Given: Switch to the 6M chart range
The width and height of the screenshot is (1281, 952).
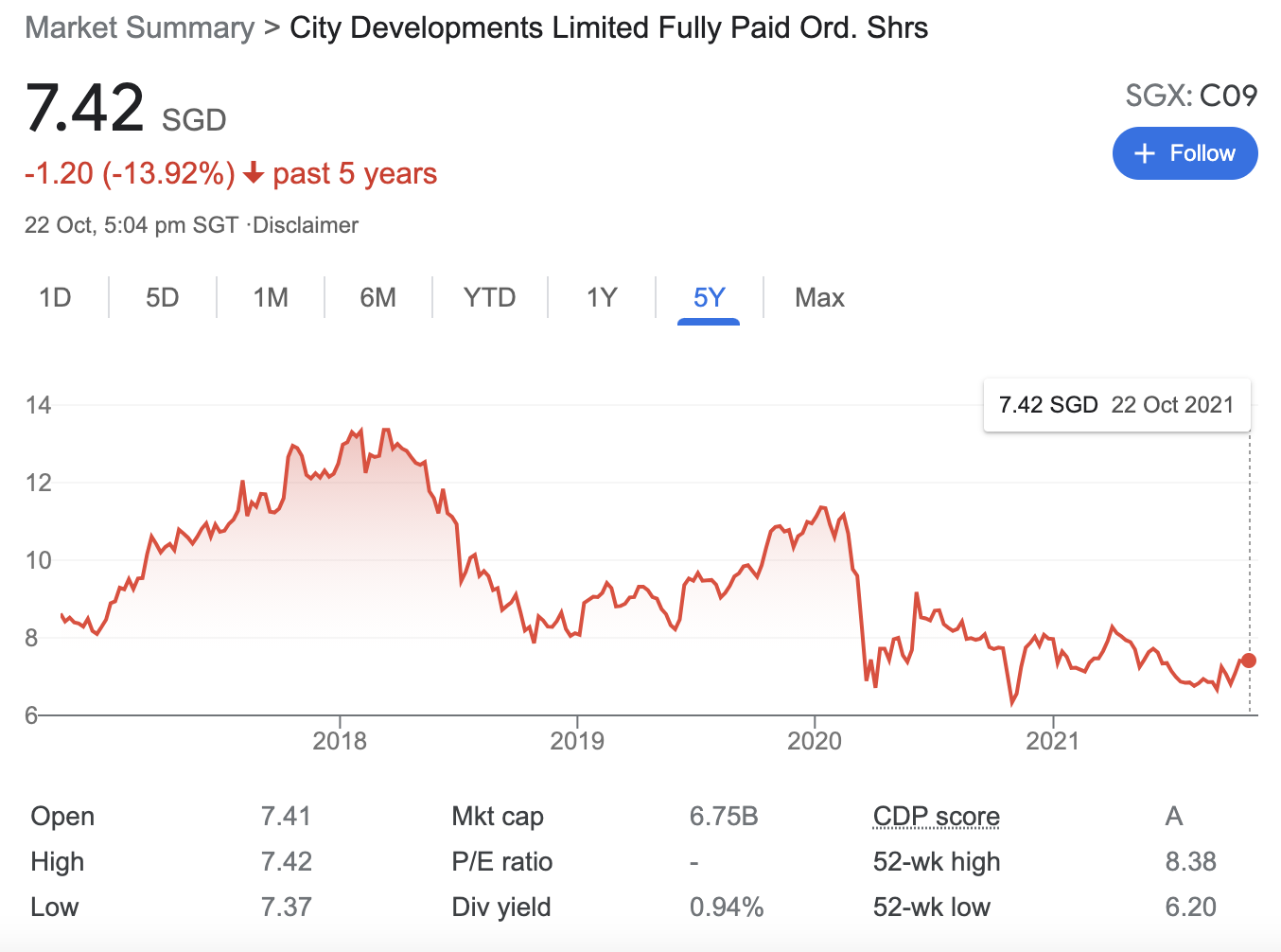Looking at the screenshot, I should (378, 298).
